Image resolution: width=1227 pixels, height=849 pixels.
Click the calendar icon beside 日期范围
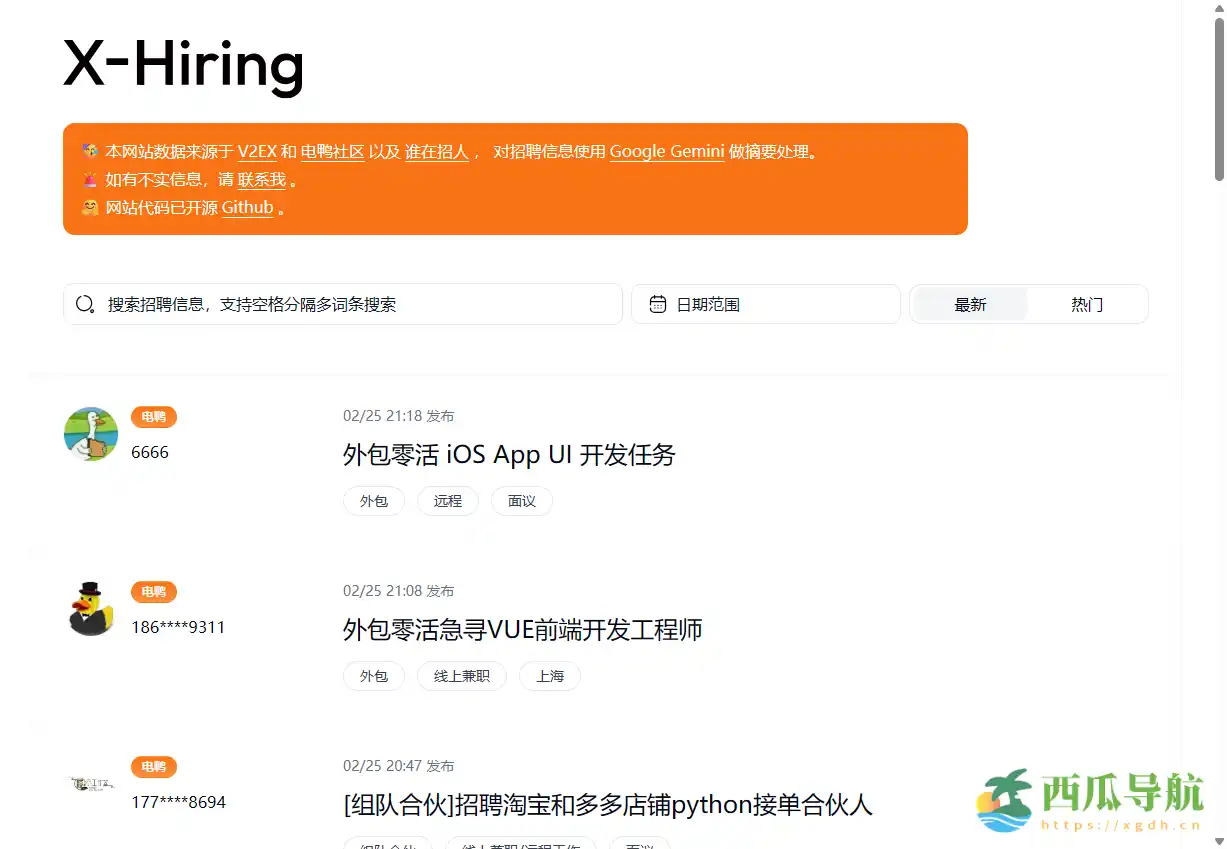659,303
